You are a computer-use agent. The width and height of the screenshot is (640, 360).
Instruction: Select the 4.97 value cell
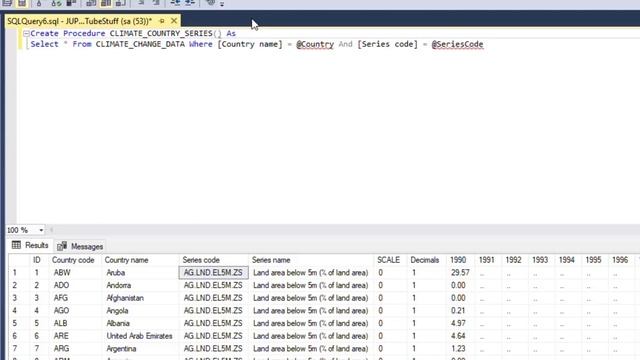[460, 323]
